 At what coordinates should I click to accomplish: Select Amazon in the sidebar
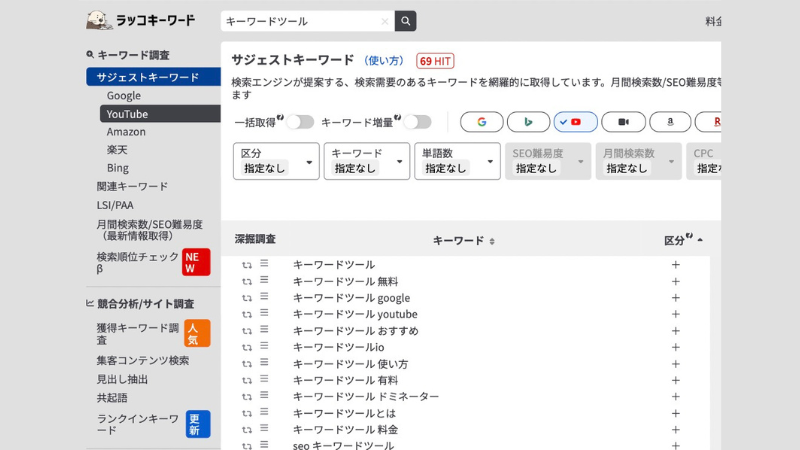coord(126,132)
